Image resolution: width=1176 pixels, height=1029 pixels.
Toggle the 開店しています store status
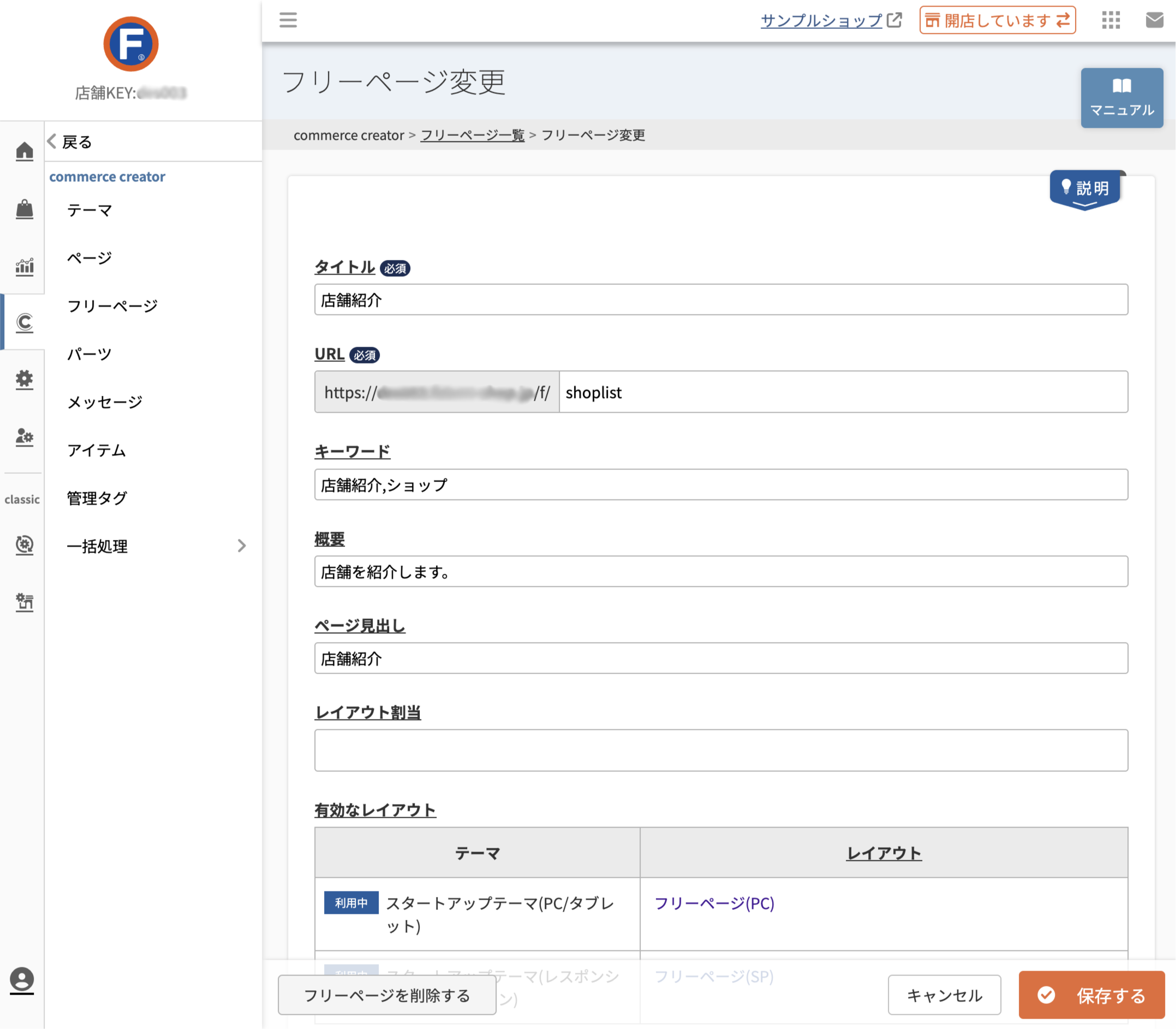click(997, 20)
